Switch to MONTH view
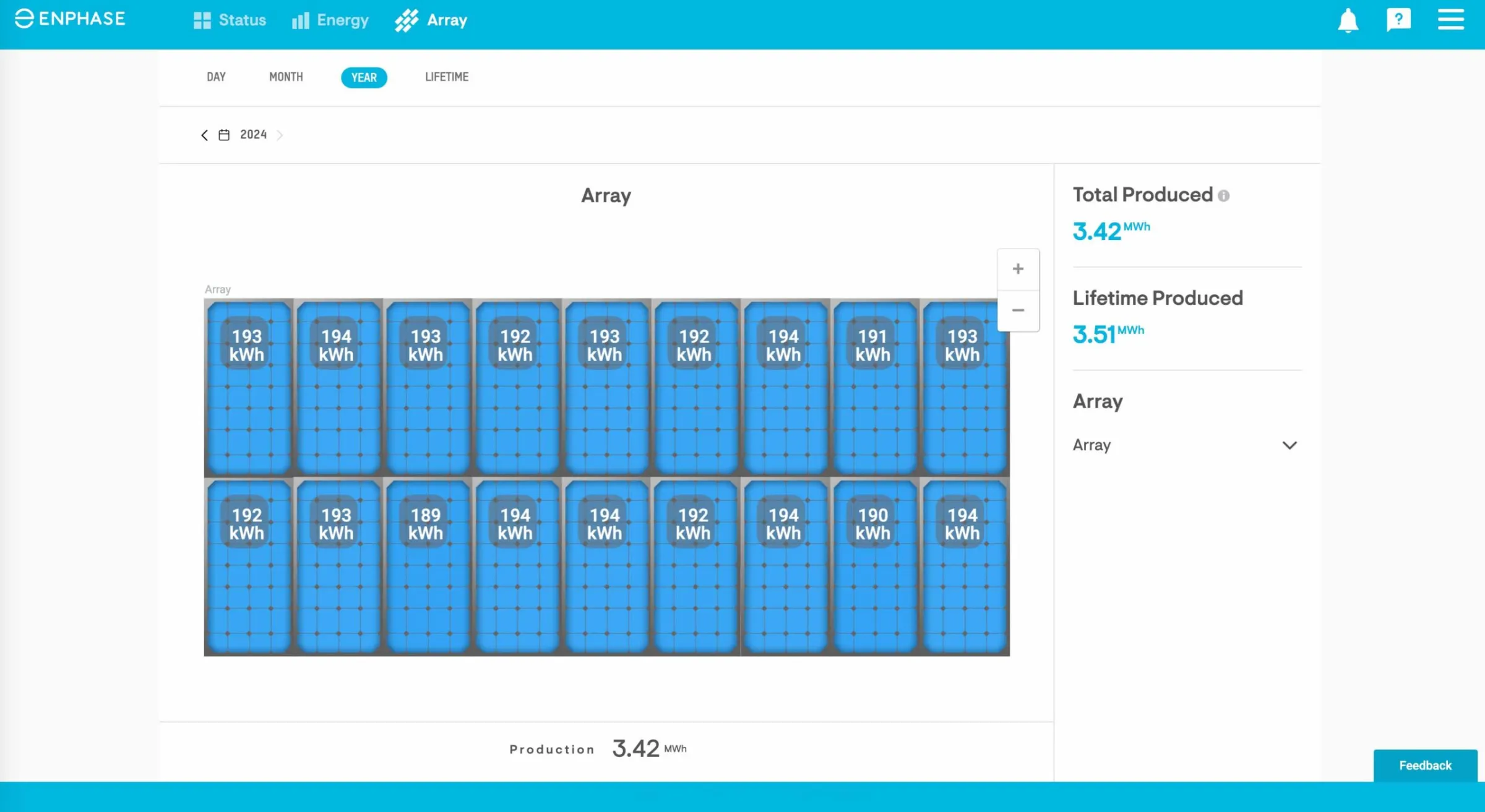1485x812 pixels. coord(286,77)
